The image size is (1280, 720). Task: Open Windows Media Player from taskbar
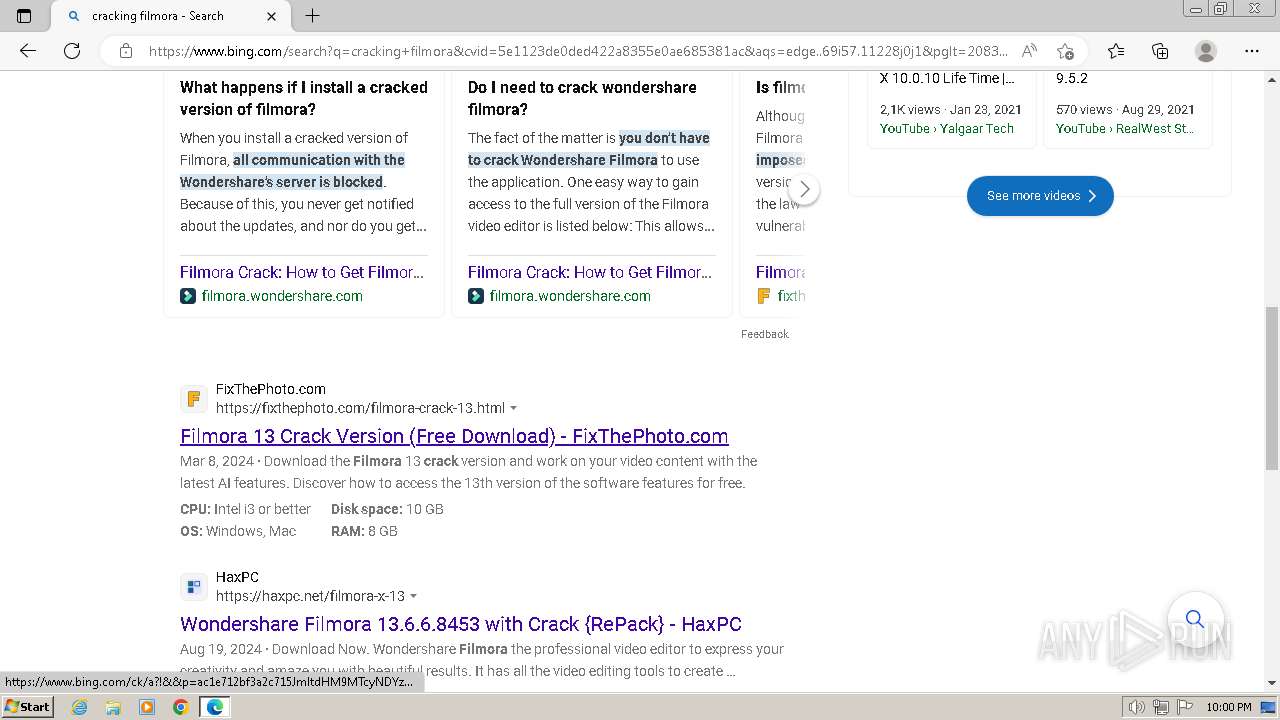coord(147,707)
